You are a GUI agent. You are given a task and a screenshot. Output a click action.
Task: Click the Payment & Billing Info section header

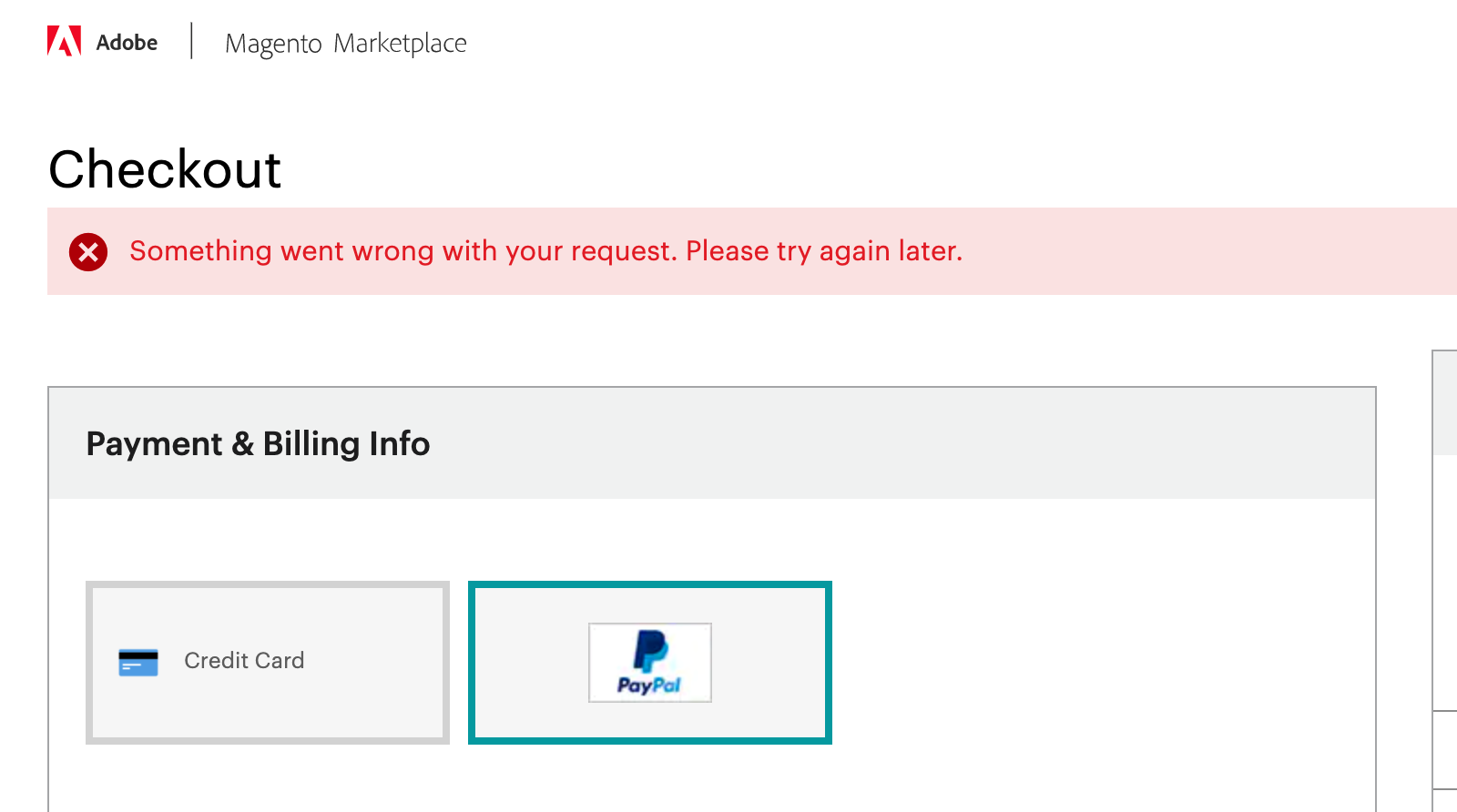[258, 443]
